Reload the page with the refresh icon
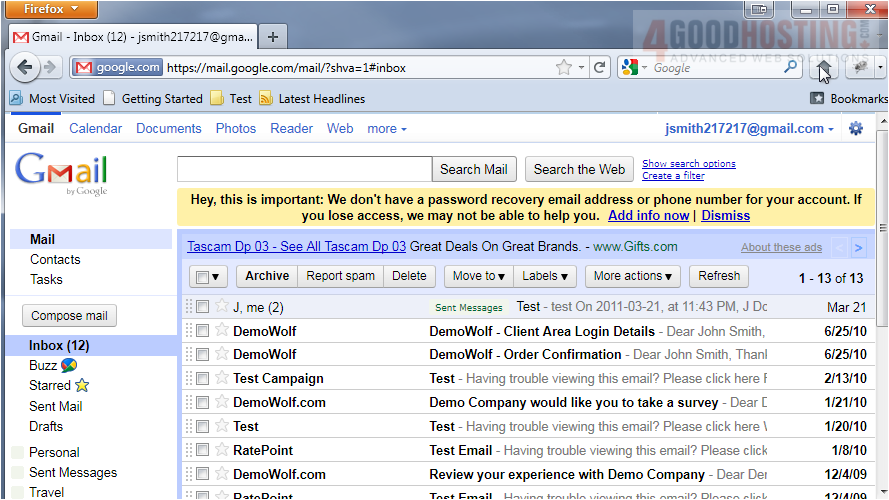This screenshot has width=889, height=500. tap(599, 68)
